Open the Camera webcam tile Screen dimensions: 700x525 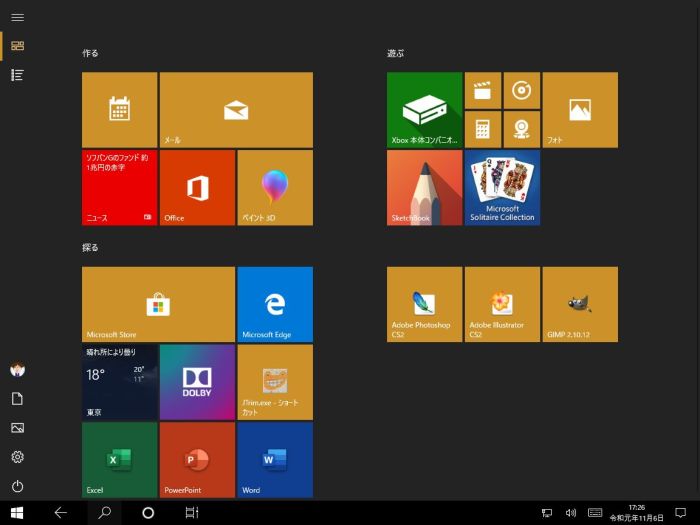(x=521, y=129)
